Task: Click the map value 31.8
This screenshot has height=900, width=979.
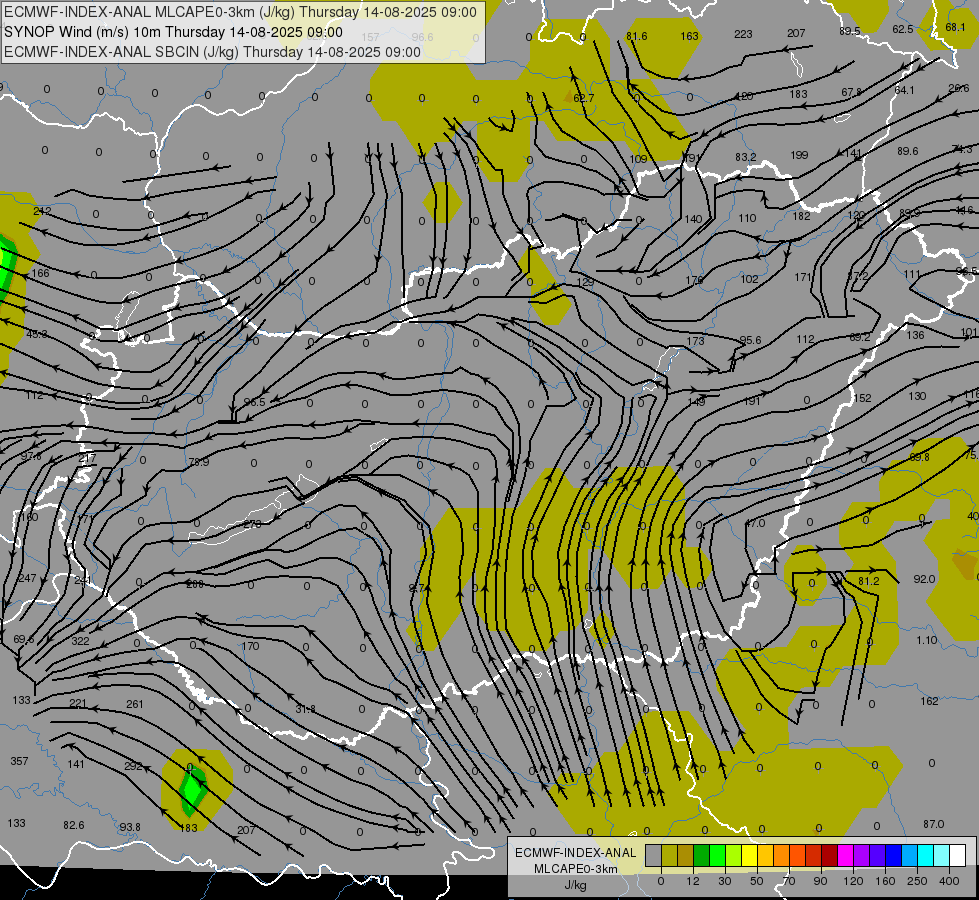Action: tap(306, 709)
